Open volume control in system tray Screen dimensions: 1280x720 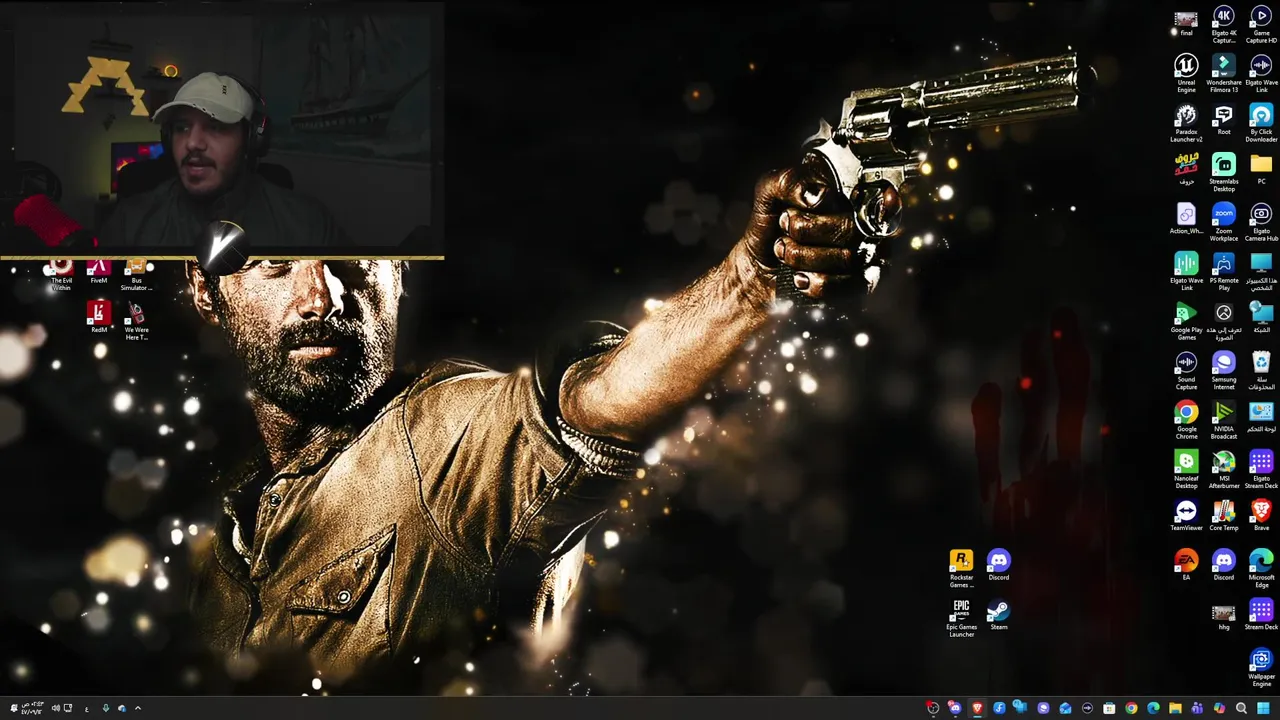(56, 708)
